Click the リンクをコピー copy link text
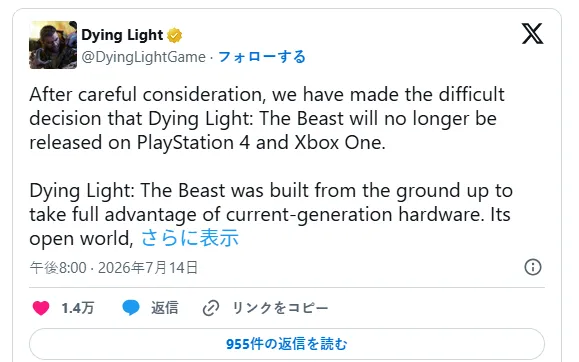The height and width of the screenshot is (362, 579). click(x=280, y=308)
